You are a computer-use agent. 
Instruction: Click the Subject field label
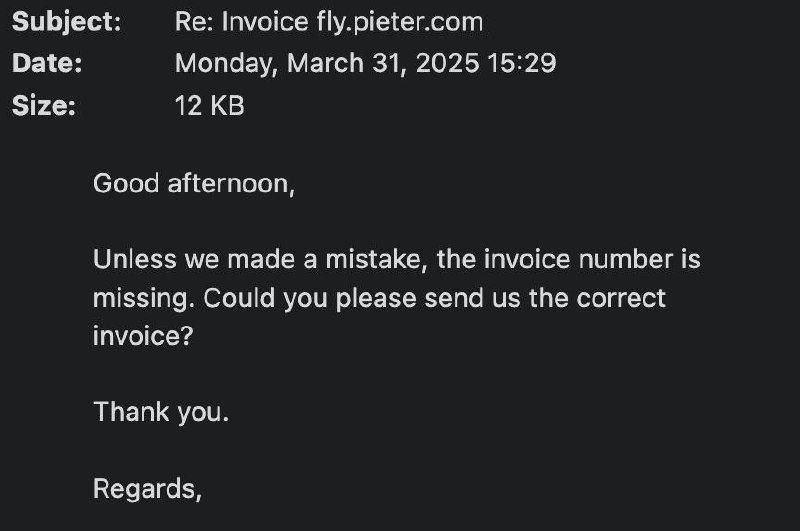click(x=66, y=21)
